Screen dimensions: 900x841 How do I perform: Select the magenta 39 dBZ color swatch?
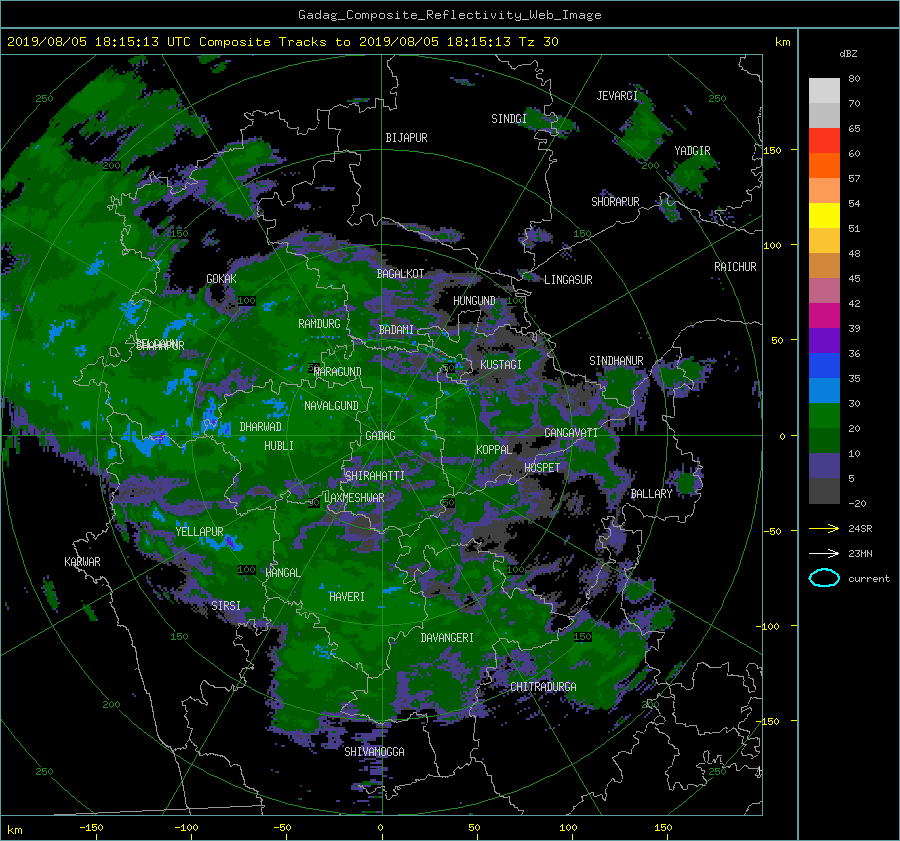[x=824, y=315]
